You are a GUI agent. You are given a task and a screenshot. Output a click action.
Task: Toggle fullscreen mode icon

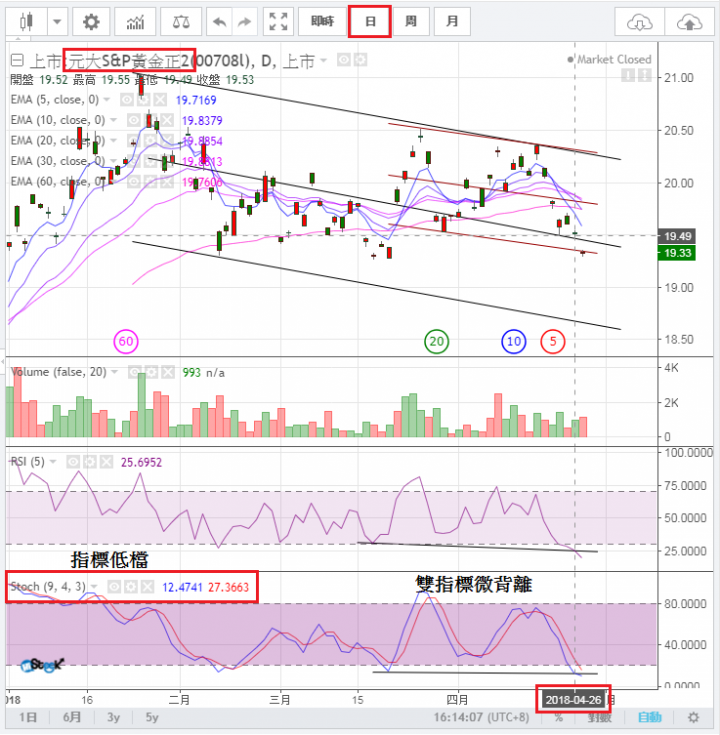pyautogui.click(x=278, y=22)
